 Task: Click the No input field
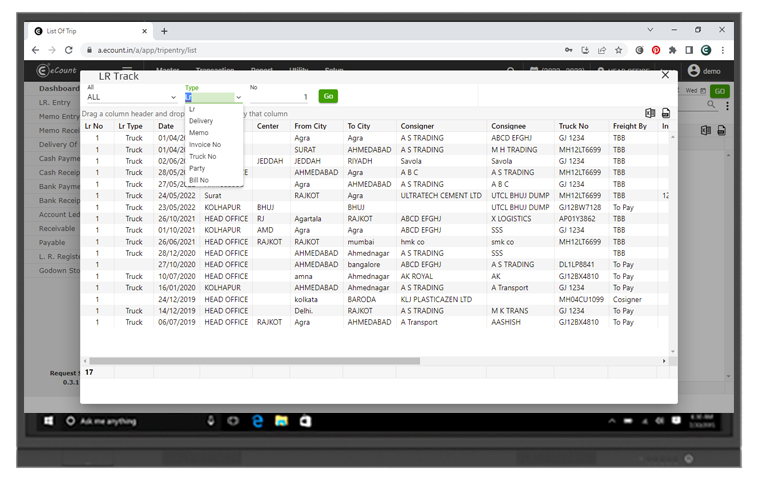[279, 97]
